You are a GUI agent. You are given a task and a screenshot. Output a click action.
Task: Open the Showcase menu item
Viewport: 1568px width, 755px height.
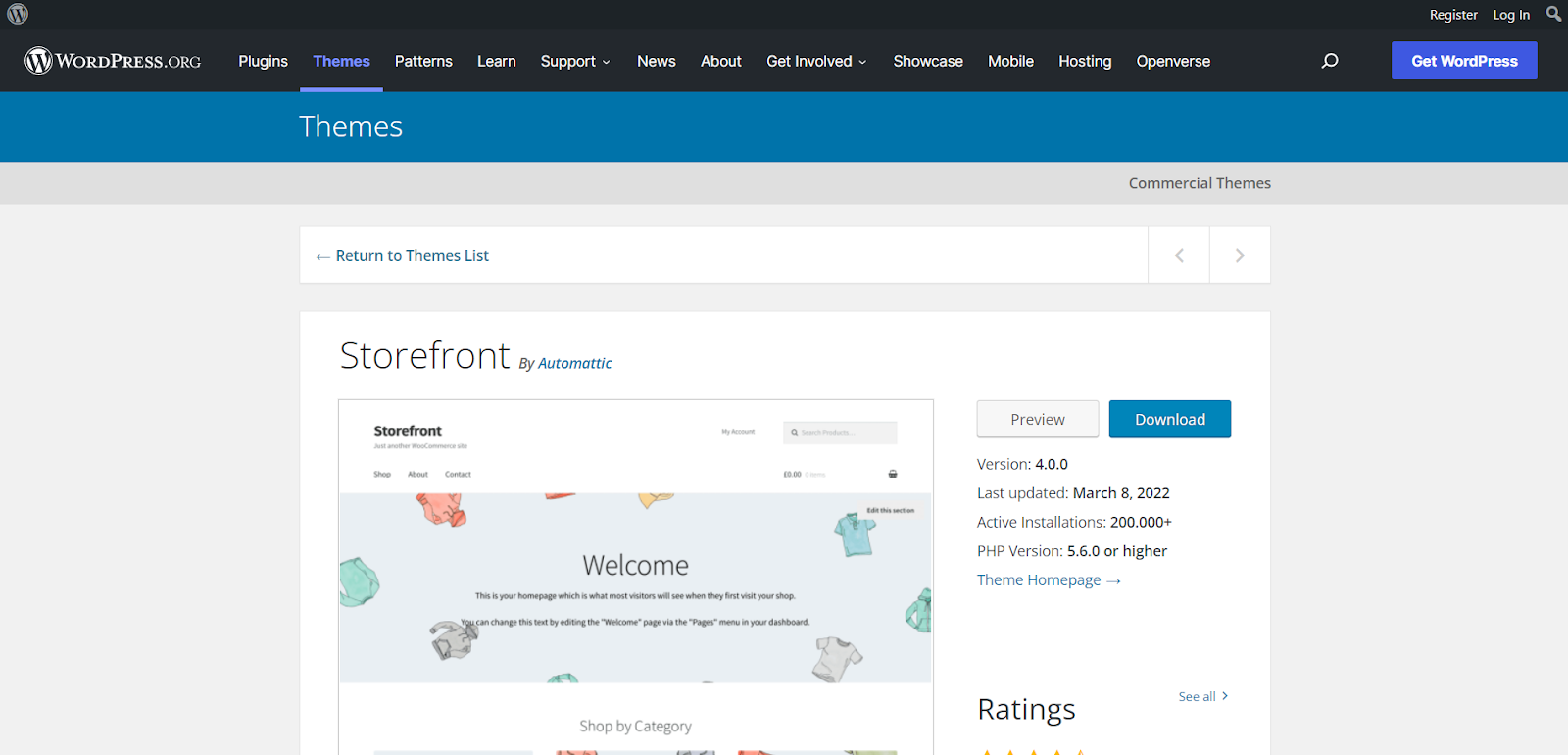928,61
